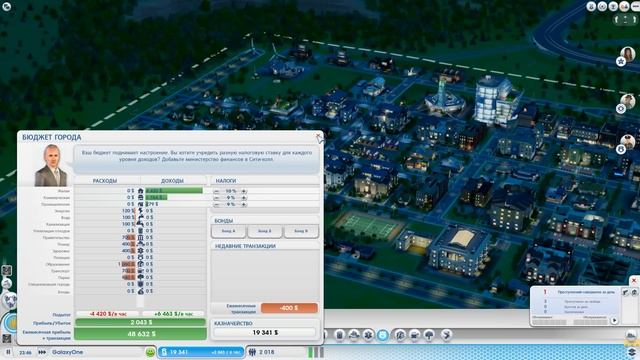Click the 48 632 $ monthly profit bar

140,334
